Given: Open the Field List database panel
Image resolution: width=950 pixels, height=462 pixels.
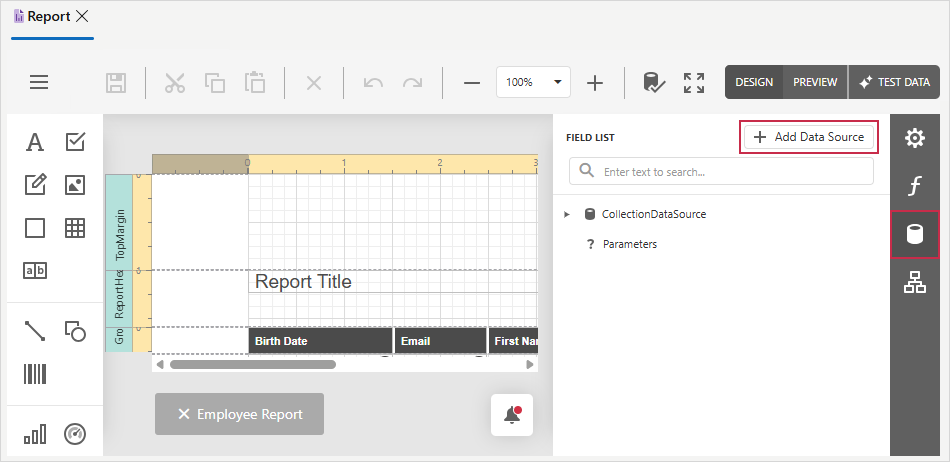Looking at the screenshot, I should (x=915, y=234).
